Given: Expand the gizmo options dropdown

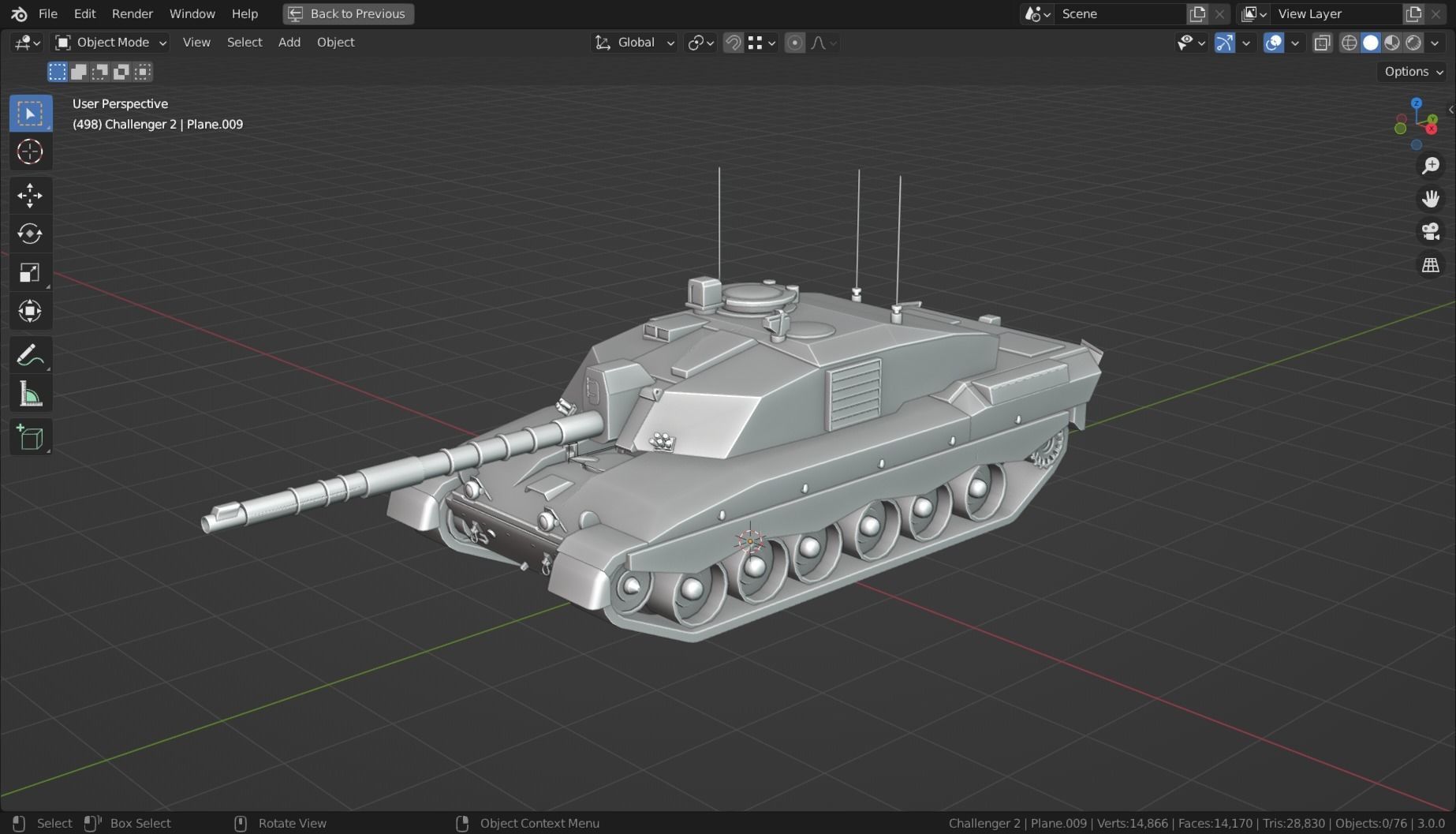Looking at the screenshot, I should 1246,43.
